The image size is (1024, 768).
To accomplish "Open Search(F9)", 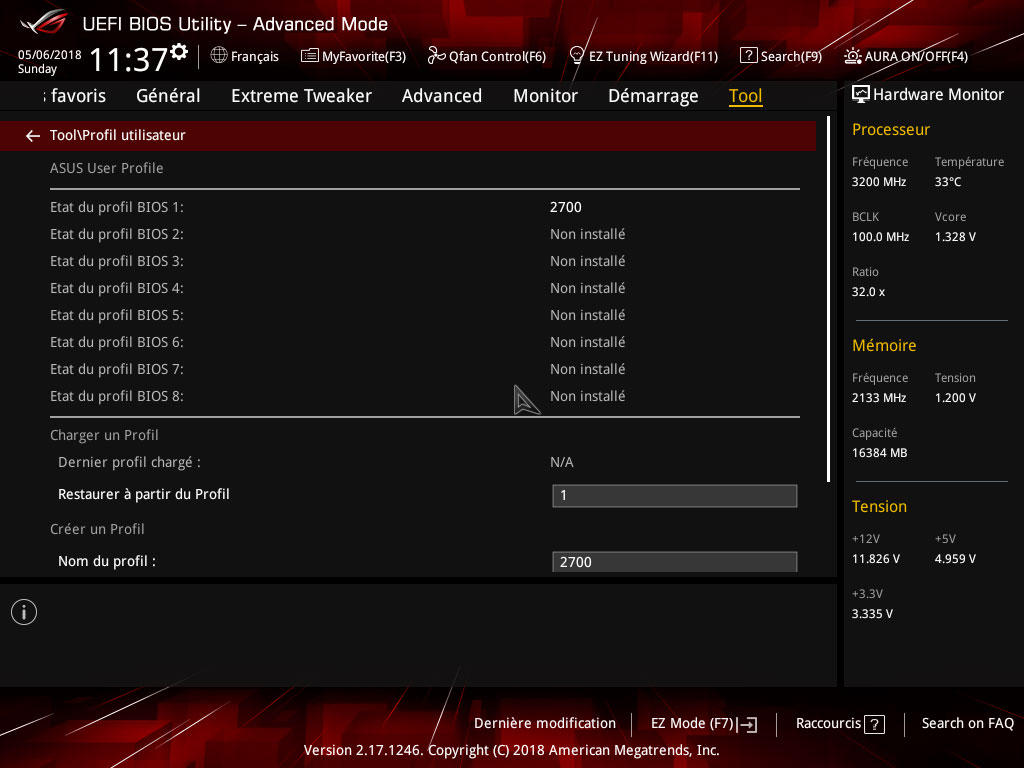I will 791,56.
